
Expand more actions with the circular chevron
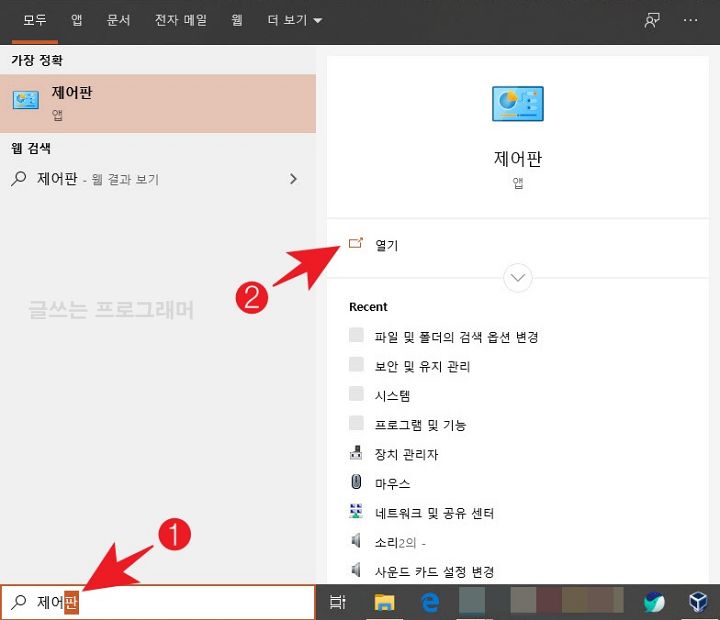518,278
